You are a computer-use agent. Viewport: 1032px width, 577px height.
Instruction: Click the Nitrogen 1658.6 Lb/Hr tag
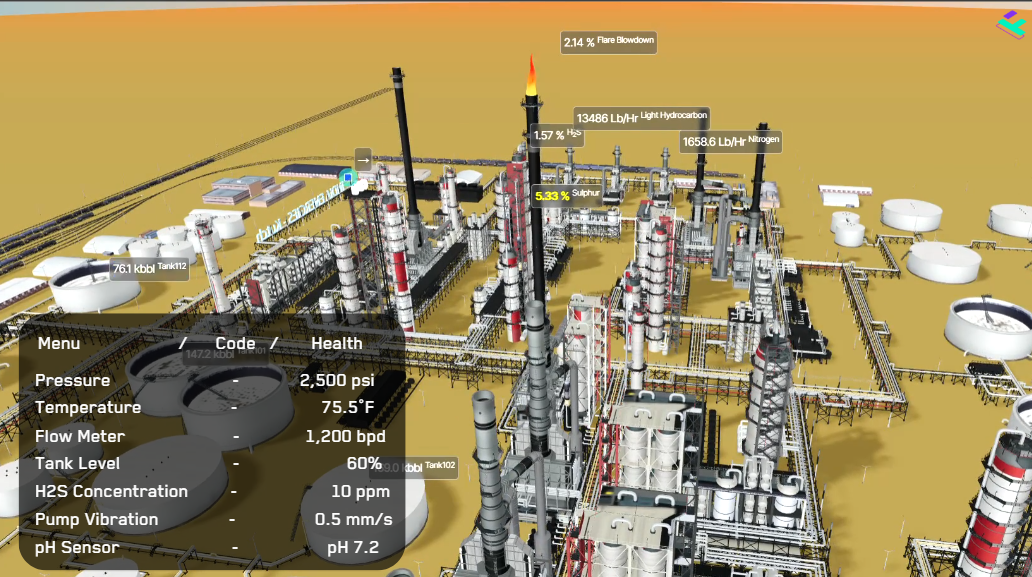pos(730,142)
